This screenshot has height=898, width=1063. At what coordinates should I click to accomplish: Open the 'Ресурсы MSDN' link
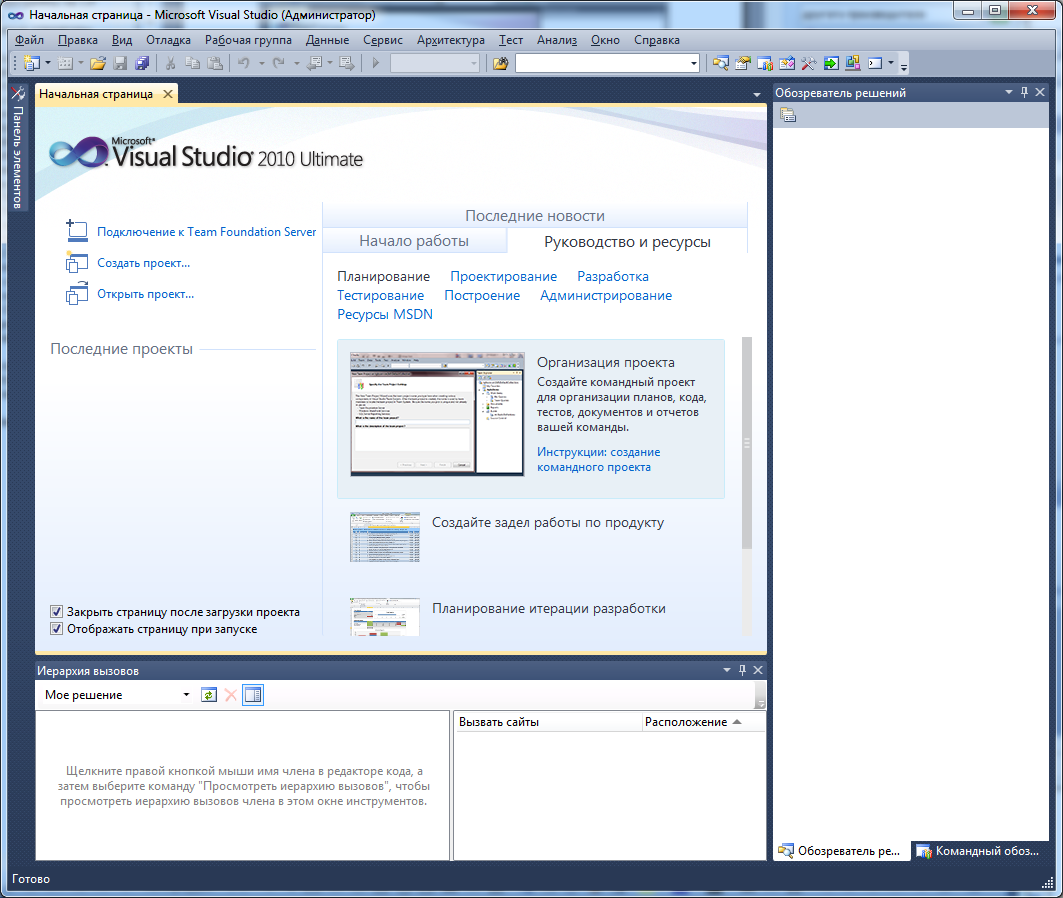[385, 314]
